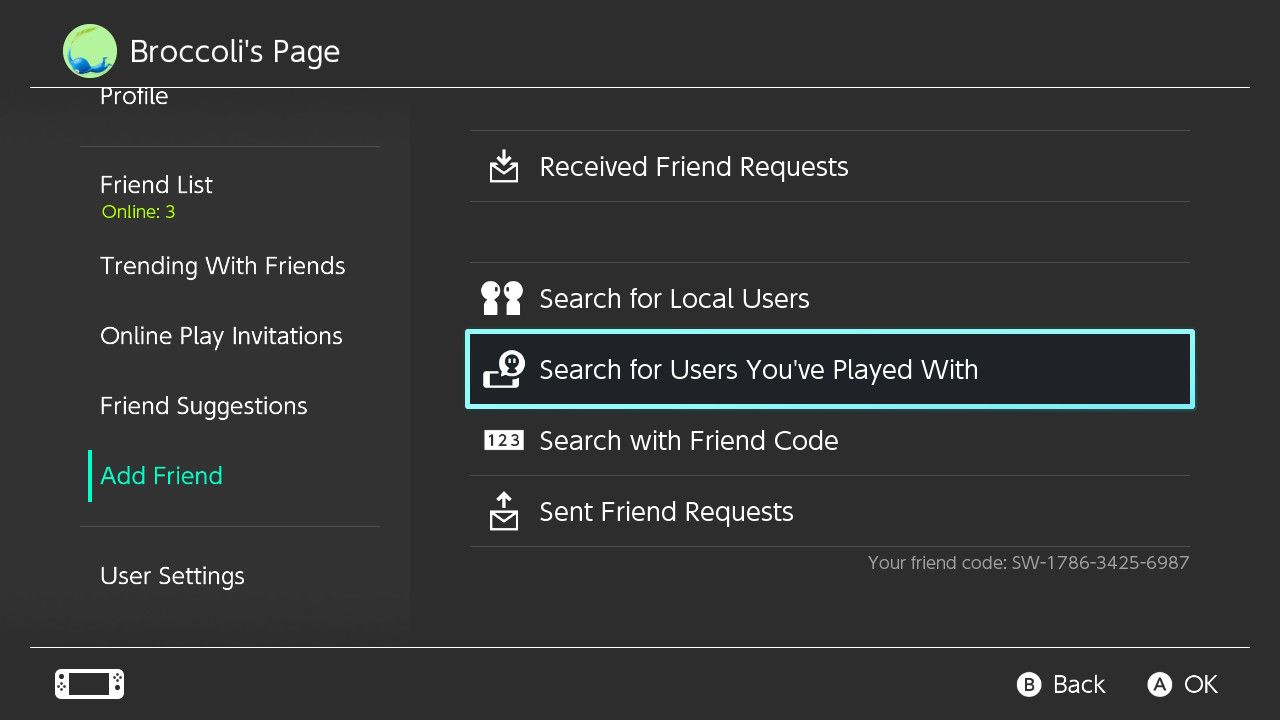Open User Settings
This screenshot has height=720, width=1280.
pos(172,576)
